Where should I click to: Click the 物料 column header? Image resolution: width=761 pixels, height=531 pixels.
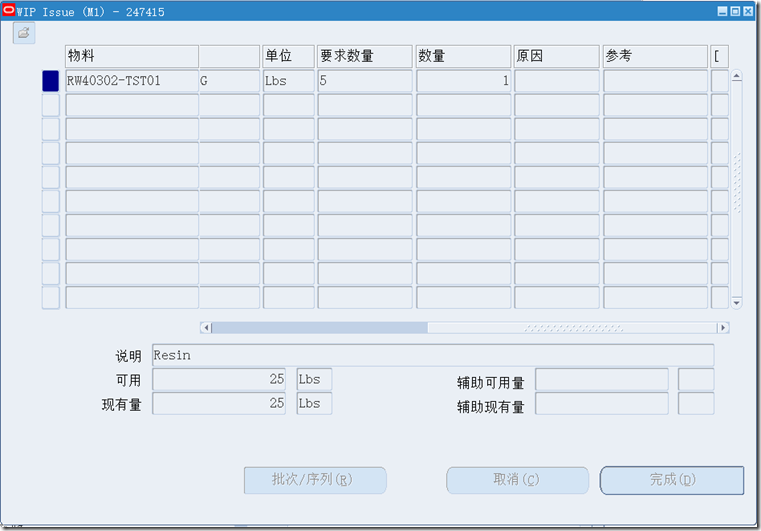pos(132,56)
